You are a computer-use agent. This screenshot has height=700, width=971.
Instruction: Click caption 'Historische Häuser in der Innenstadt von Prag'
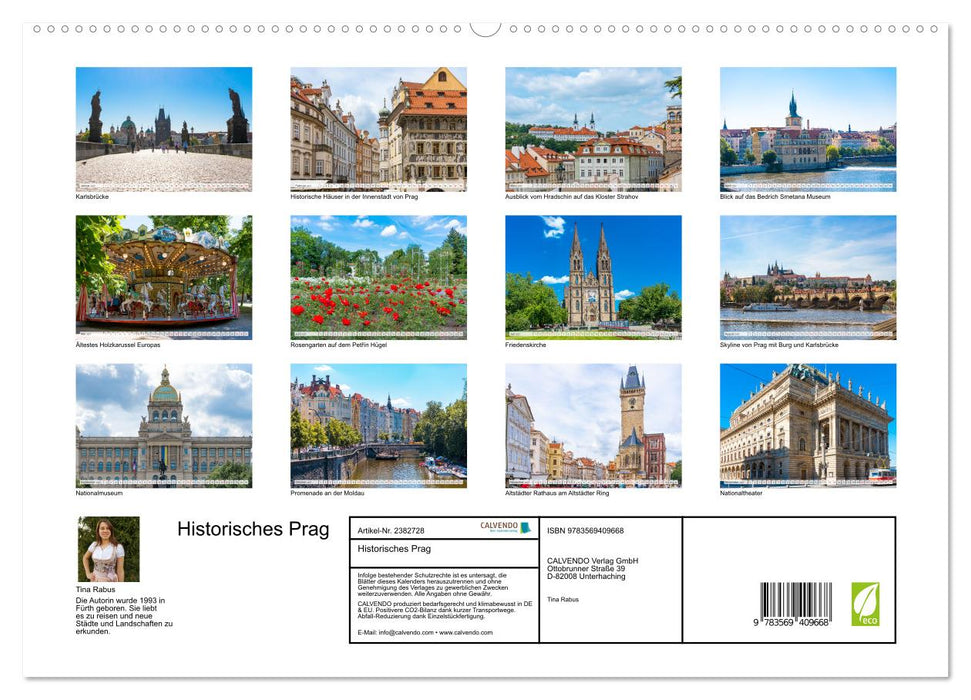(x=354, y=196)
